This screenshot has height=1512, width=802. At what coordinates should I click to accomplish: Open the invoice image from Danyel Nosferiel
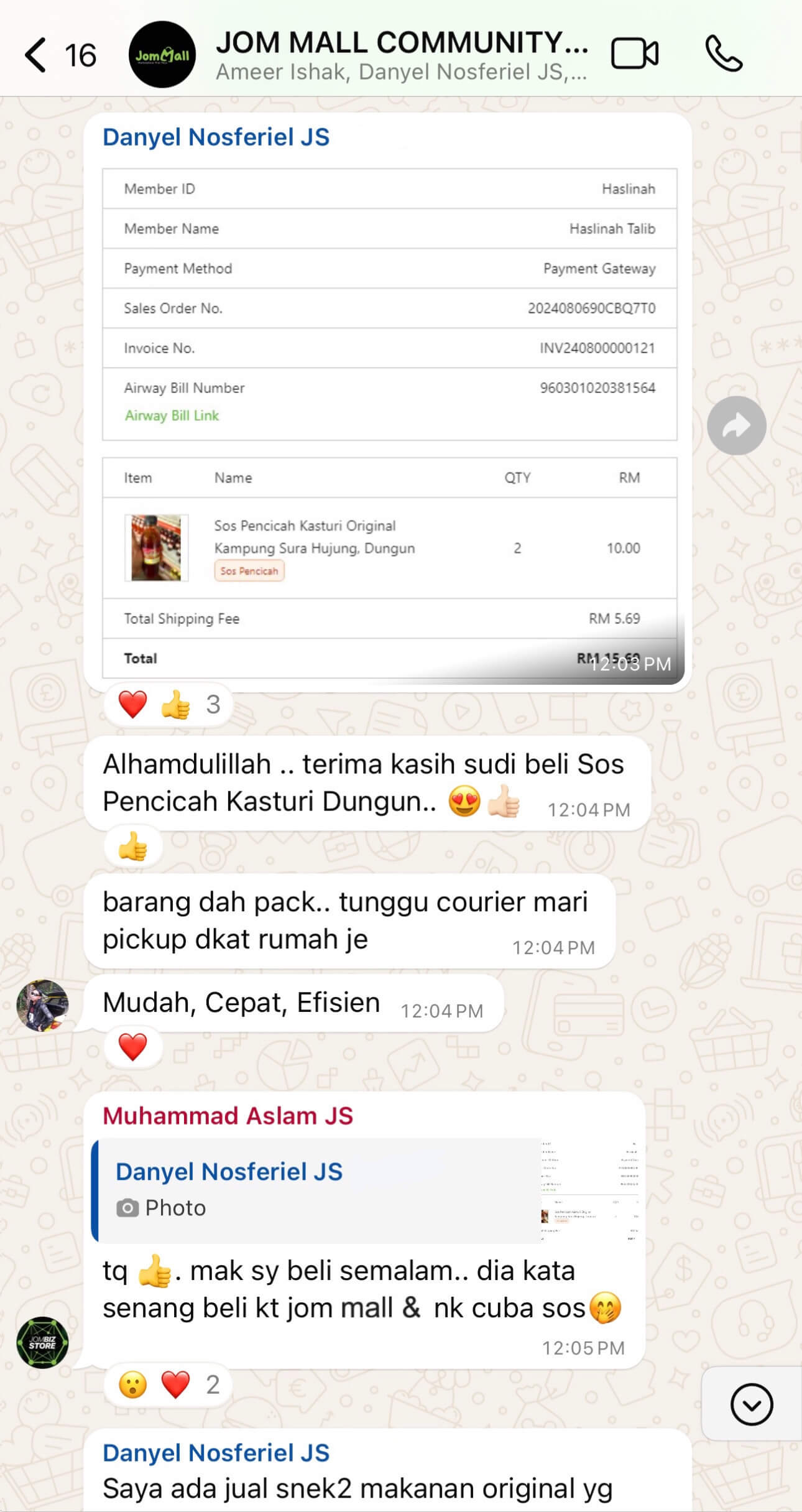pos(390,423)
